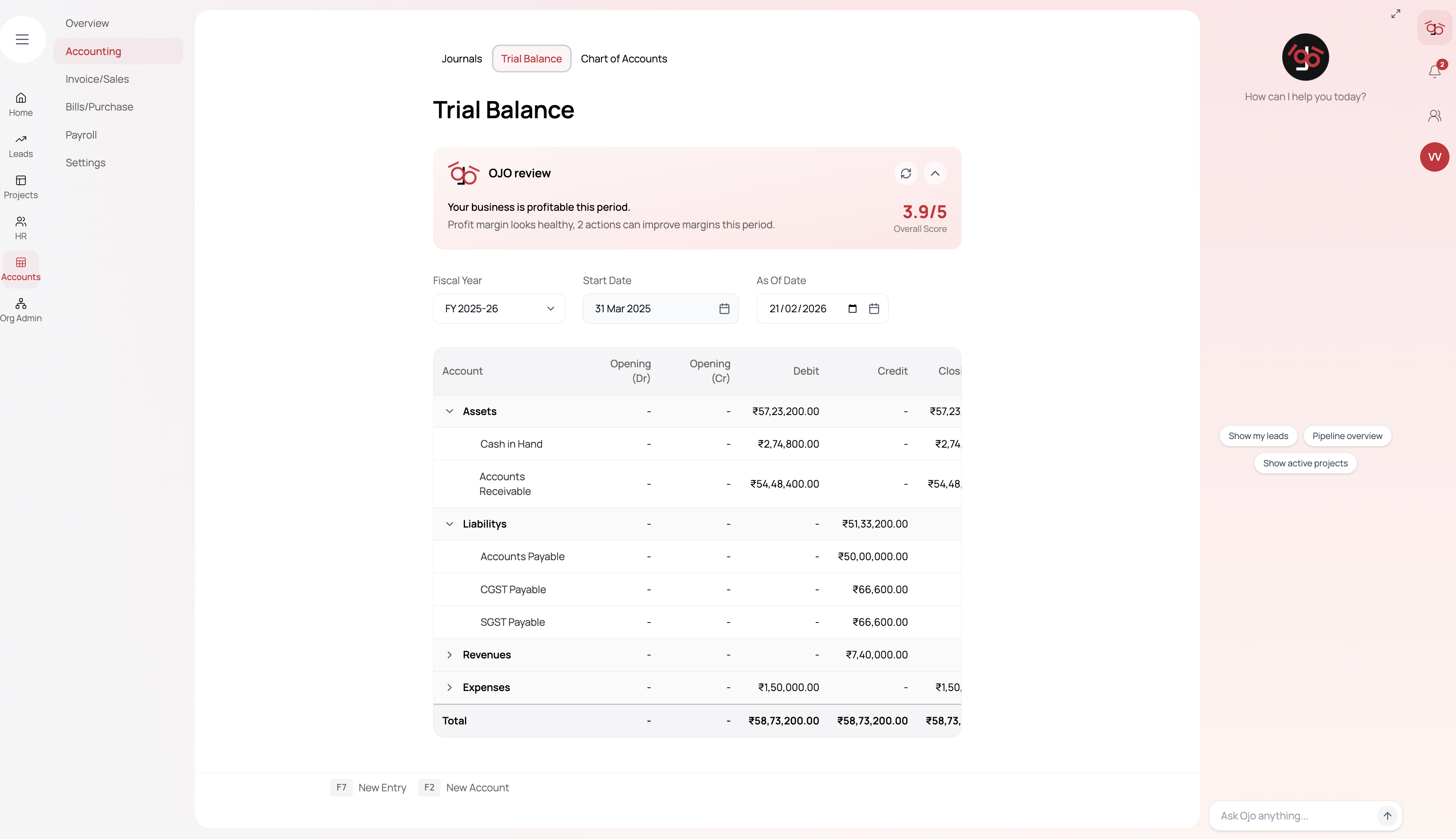Click the expand chat panel icon
1456x839 pixels.
point(1396,14)
